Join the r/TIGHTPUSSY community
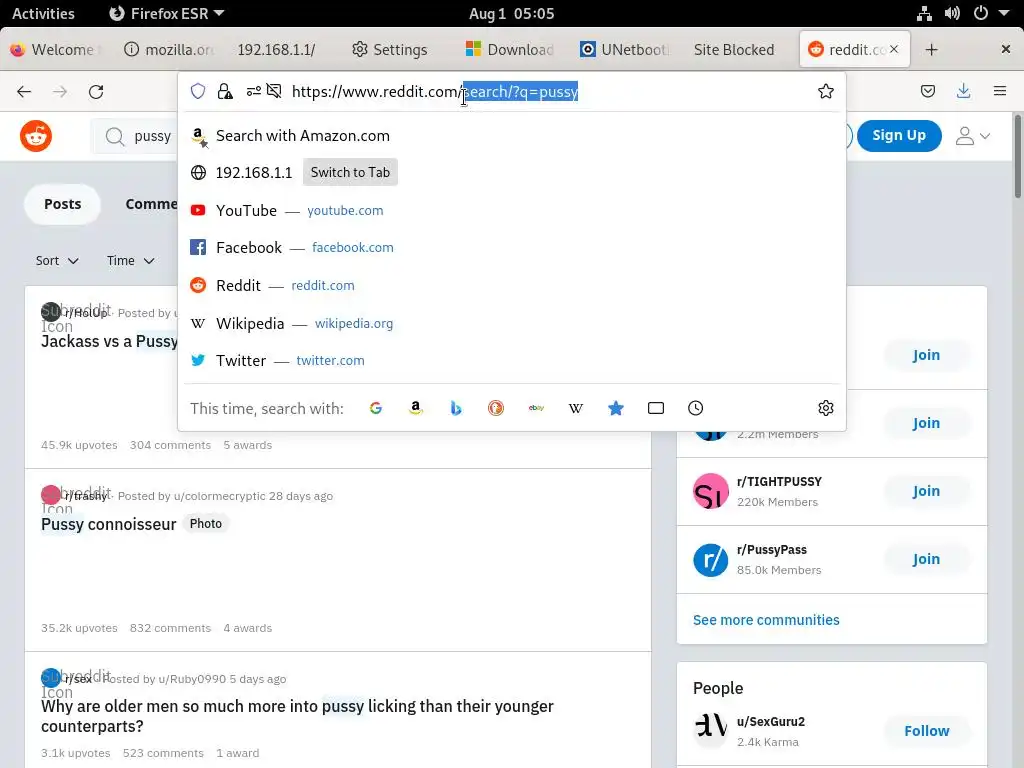This screenshot has height=768, width=1024. pyautogui.click(x=926, y=491)
